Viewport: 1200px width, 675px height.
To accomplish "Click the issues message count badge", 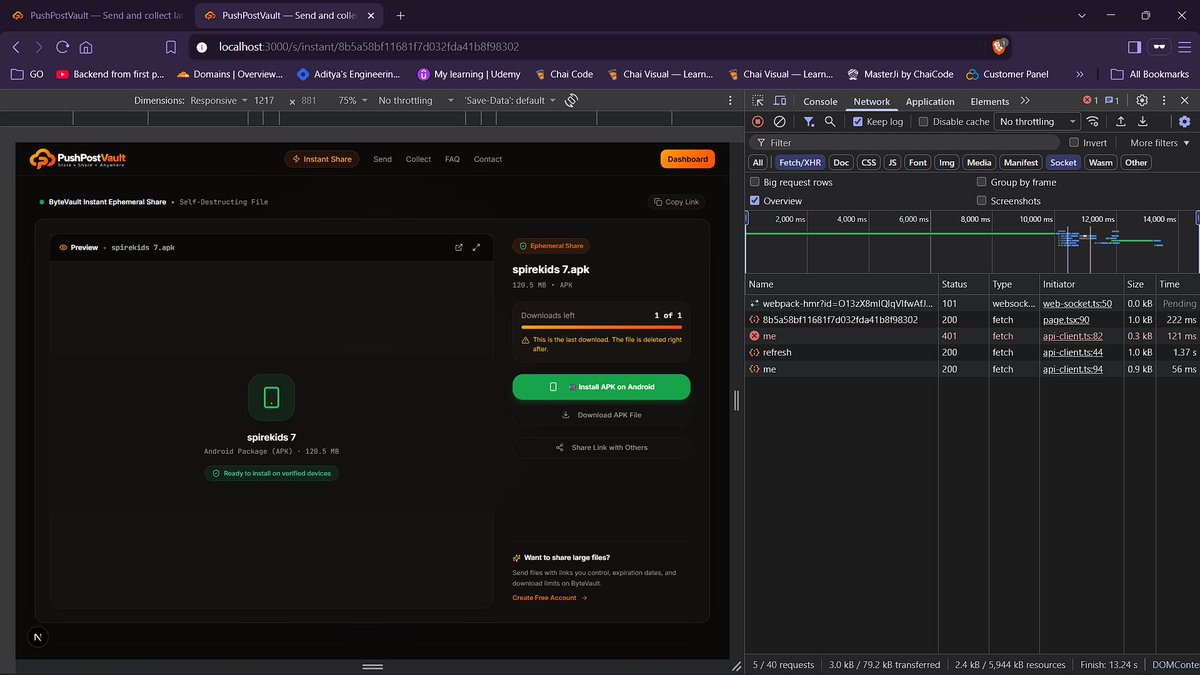I will [1112, 101].
